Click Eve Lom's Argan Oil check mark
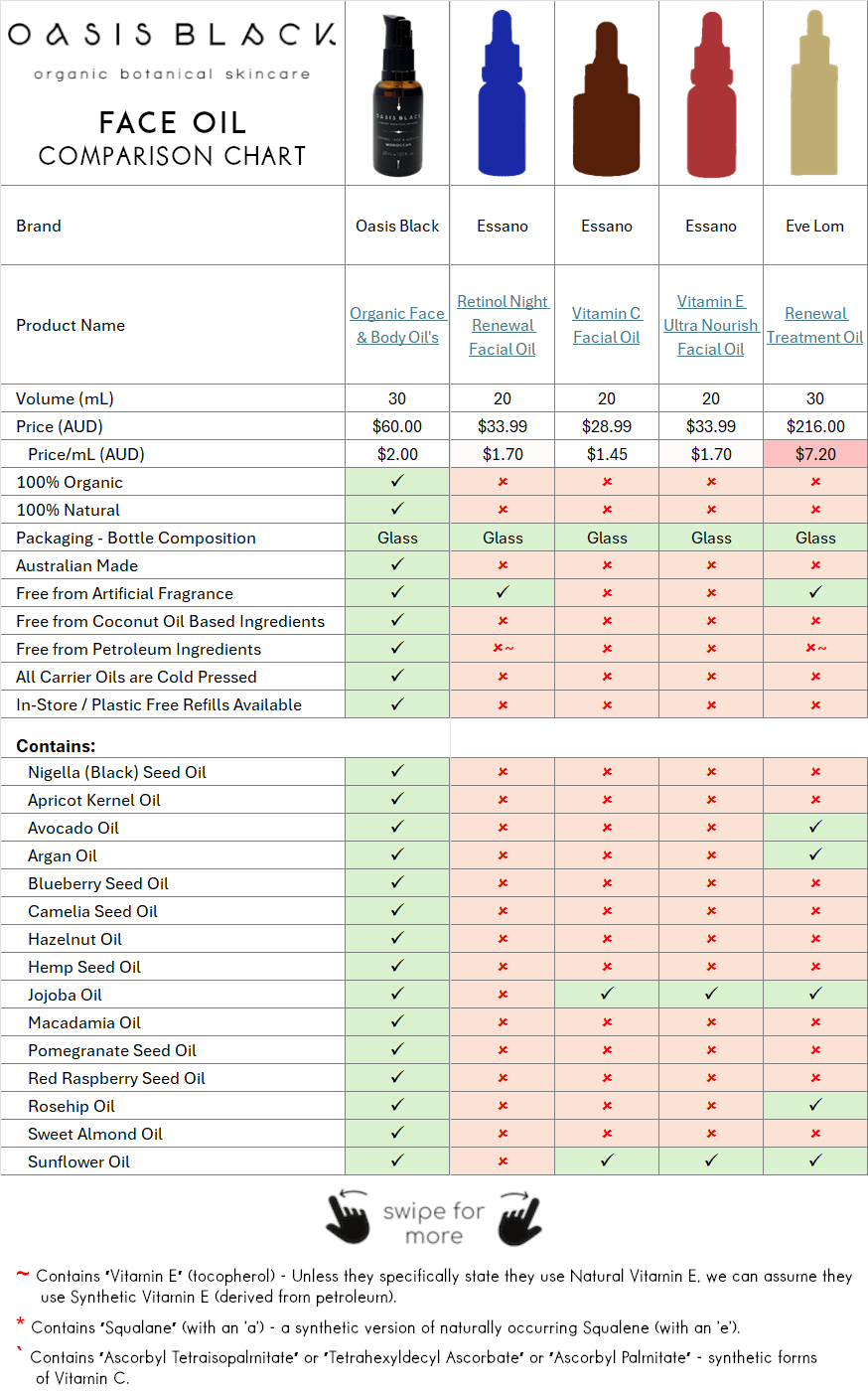The image size is (868, 1391). coord(815,854)
